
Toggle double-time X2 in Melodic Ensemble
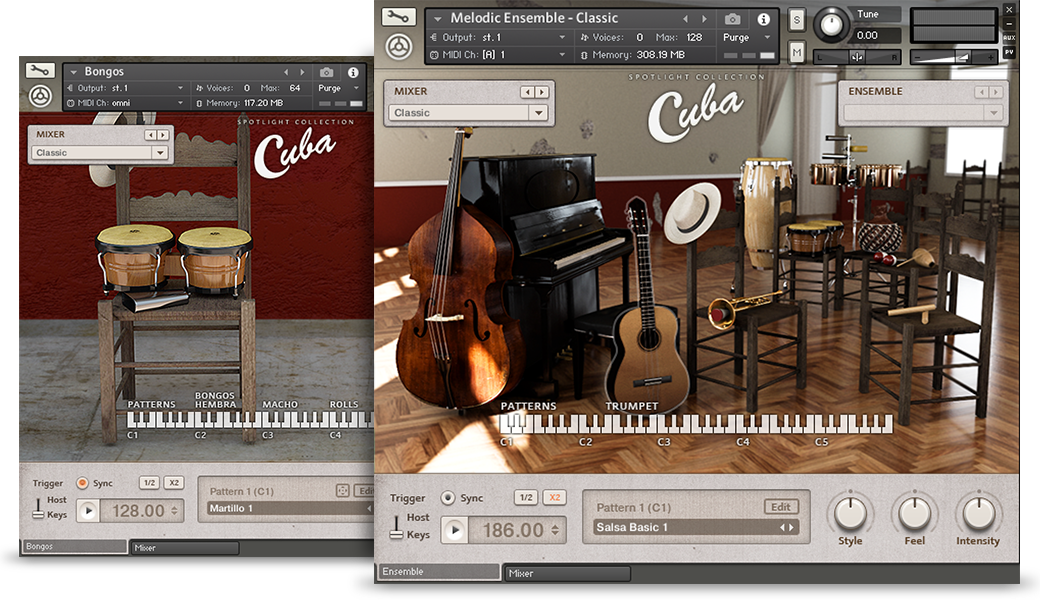click(554, 497)
